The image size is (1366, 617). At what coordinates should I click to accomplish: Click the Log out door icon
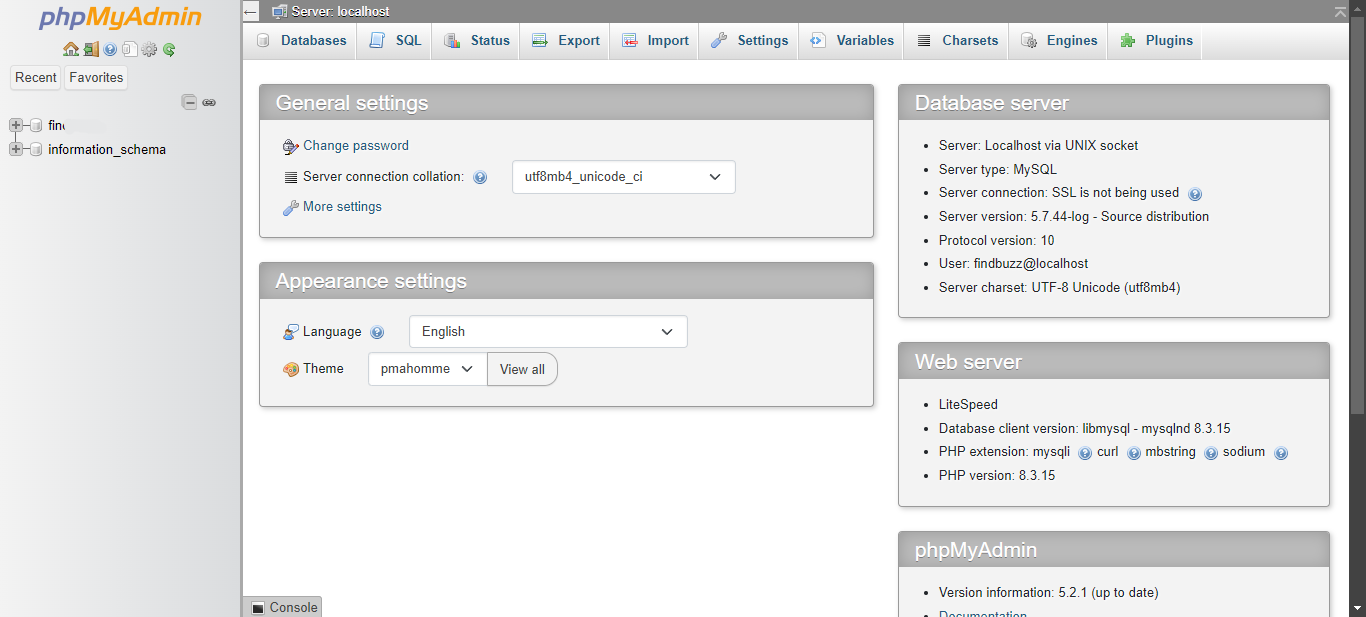coord(91,49)
